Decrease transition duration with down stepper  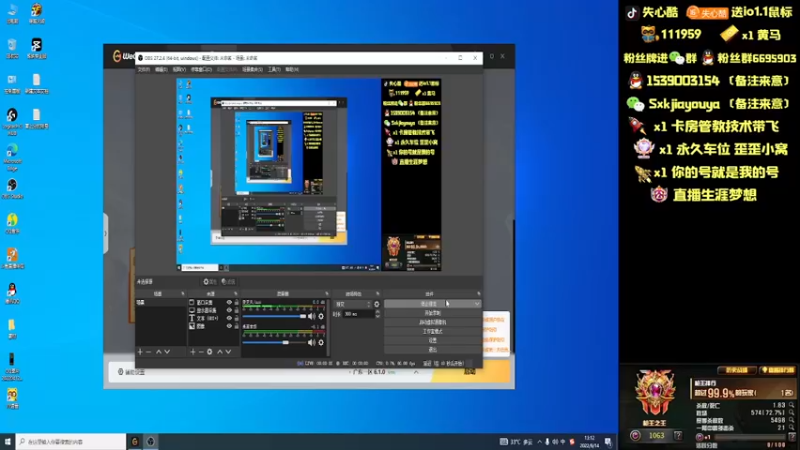378,316
